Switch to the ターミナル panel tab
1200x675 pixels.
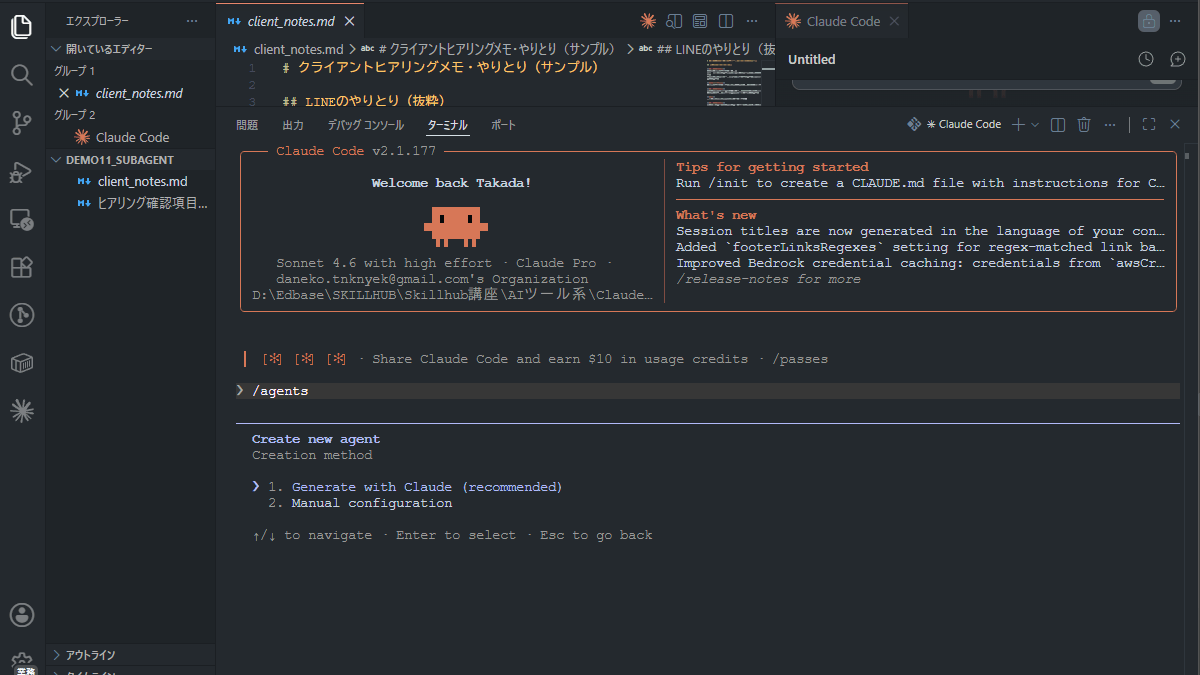[447, 125]
